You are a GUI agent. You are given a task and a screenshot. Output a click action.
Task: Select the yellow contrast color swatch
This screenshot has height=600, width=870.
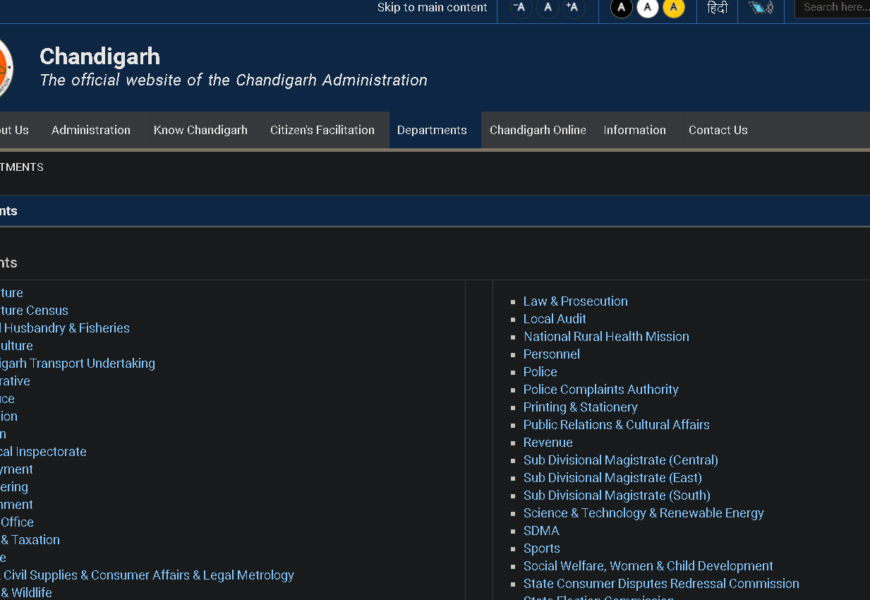coord(674,8)
